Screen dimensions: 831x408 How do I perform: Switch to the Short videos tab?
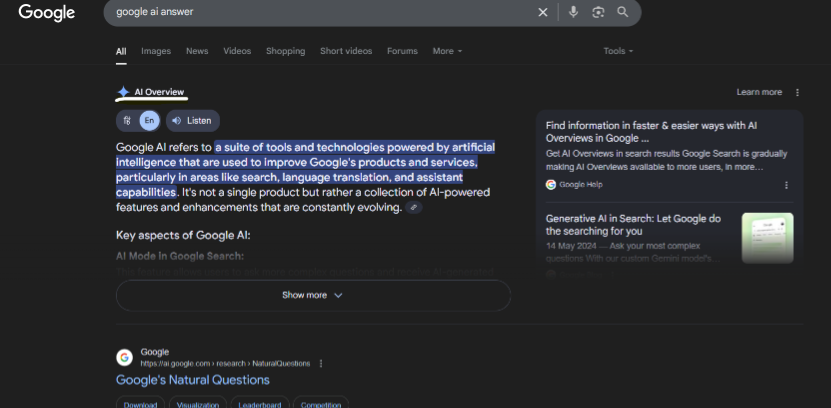(x=346, y=51)
